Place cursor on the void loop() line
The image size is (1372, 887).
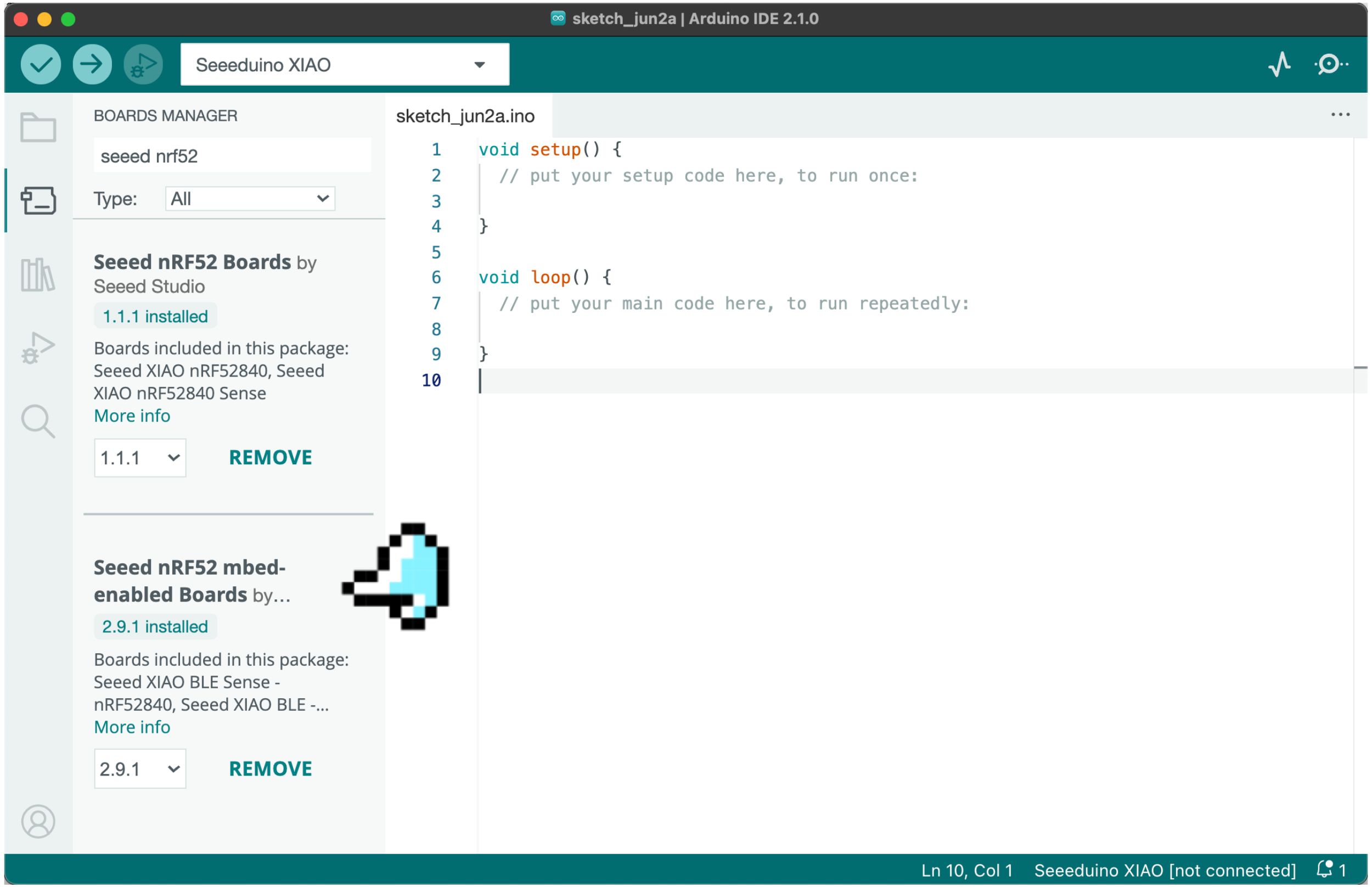[544, 277]
